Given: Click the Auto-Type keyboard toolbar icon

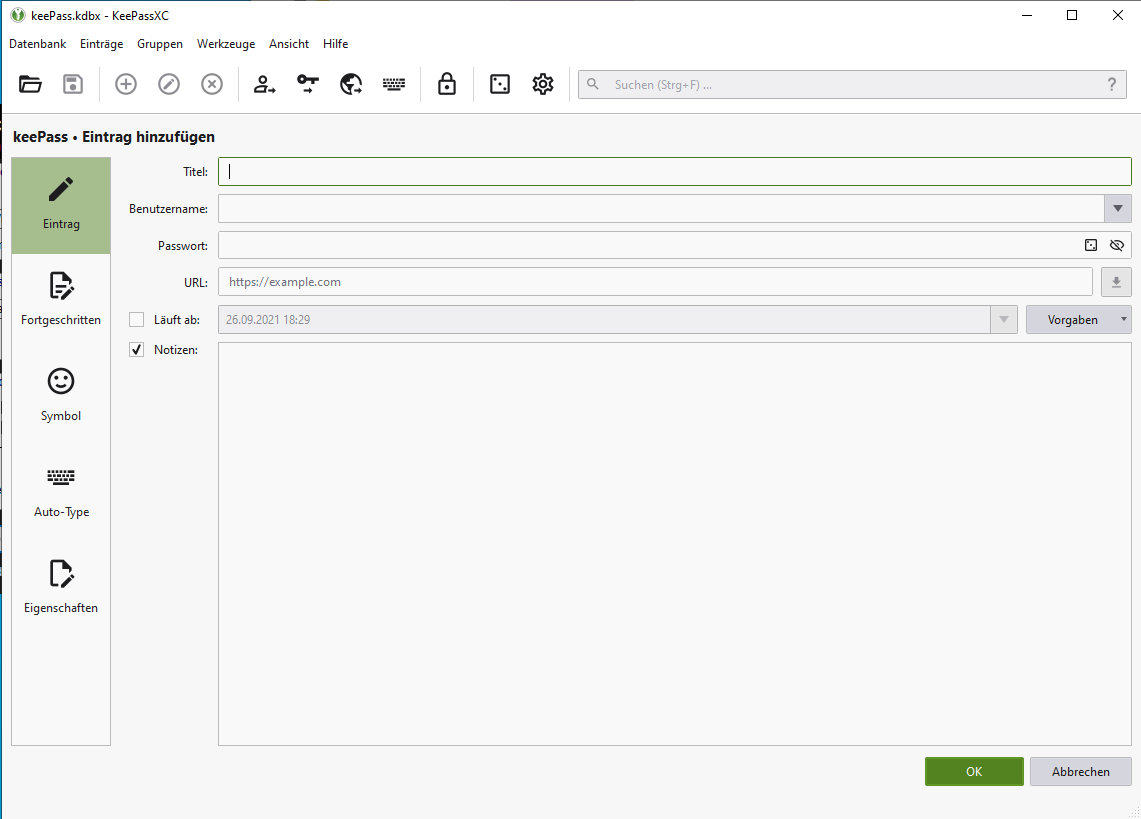Looking at the screenshot, I should click(x=394, y=85).
